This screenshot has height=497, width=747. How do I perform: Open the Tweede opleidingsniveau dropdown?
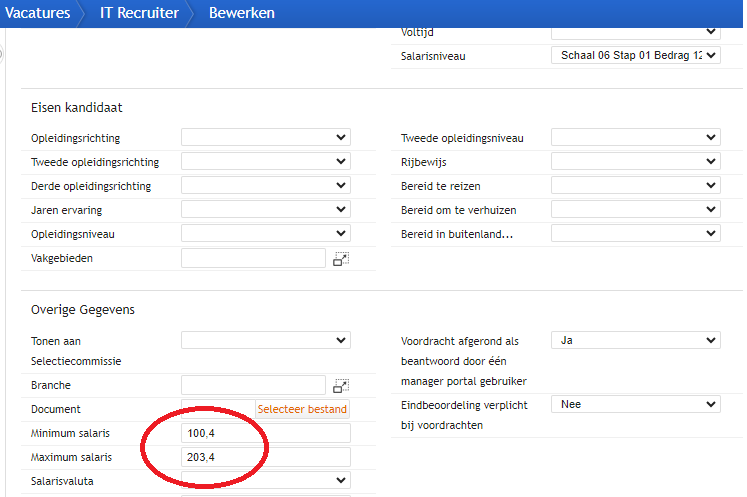point(636,137)
